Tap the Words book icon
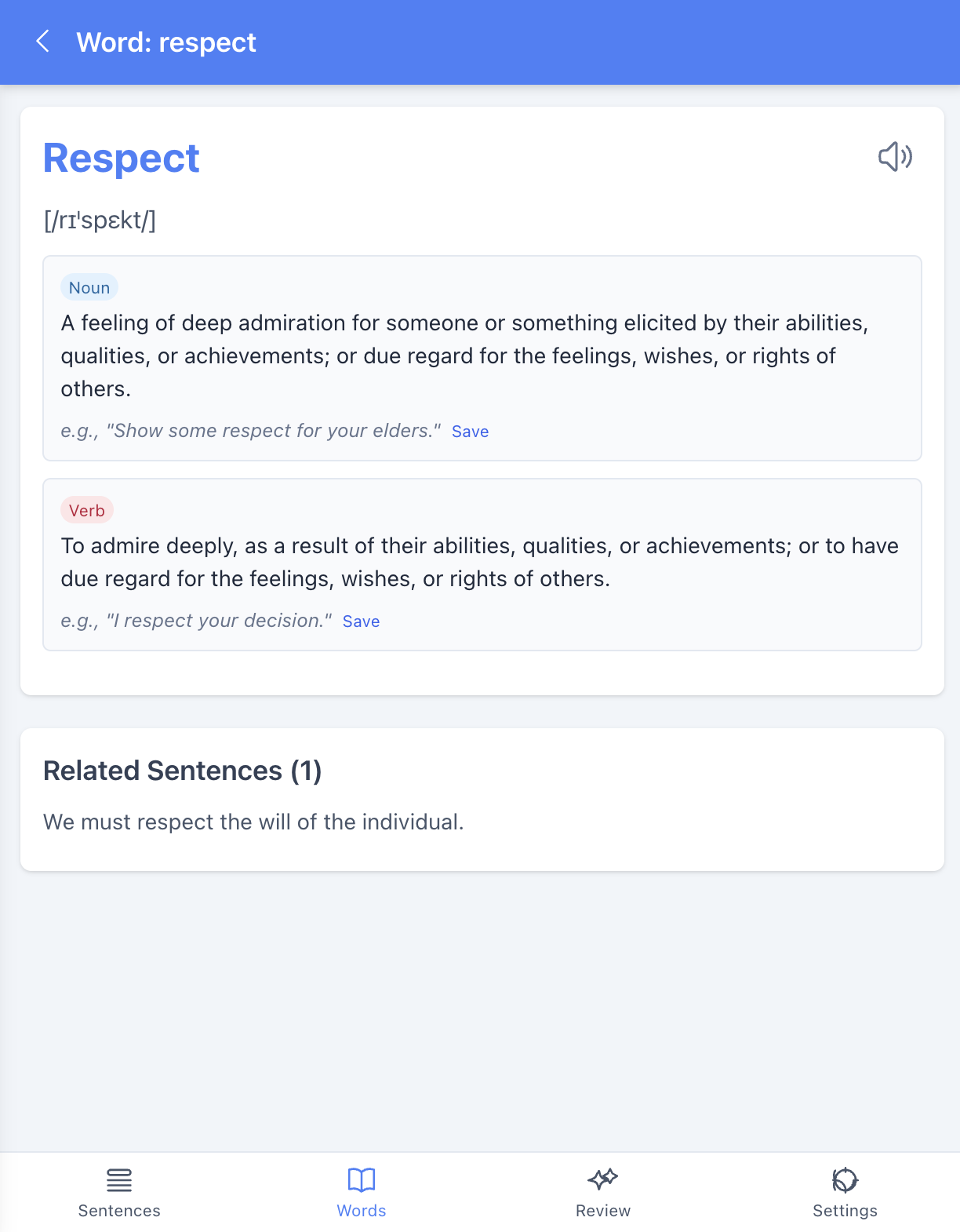The image size is (960, 1232). [x=362, y=1179]
